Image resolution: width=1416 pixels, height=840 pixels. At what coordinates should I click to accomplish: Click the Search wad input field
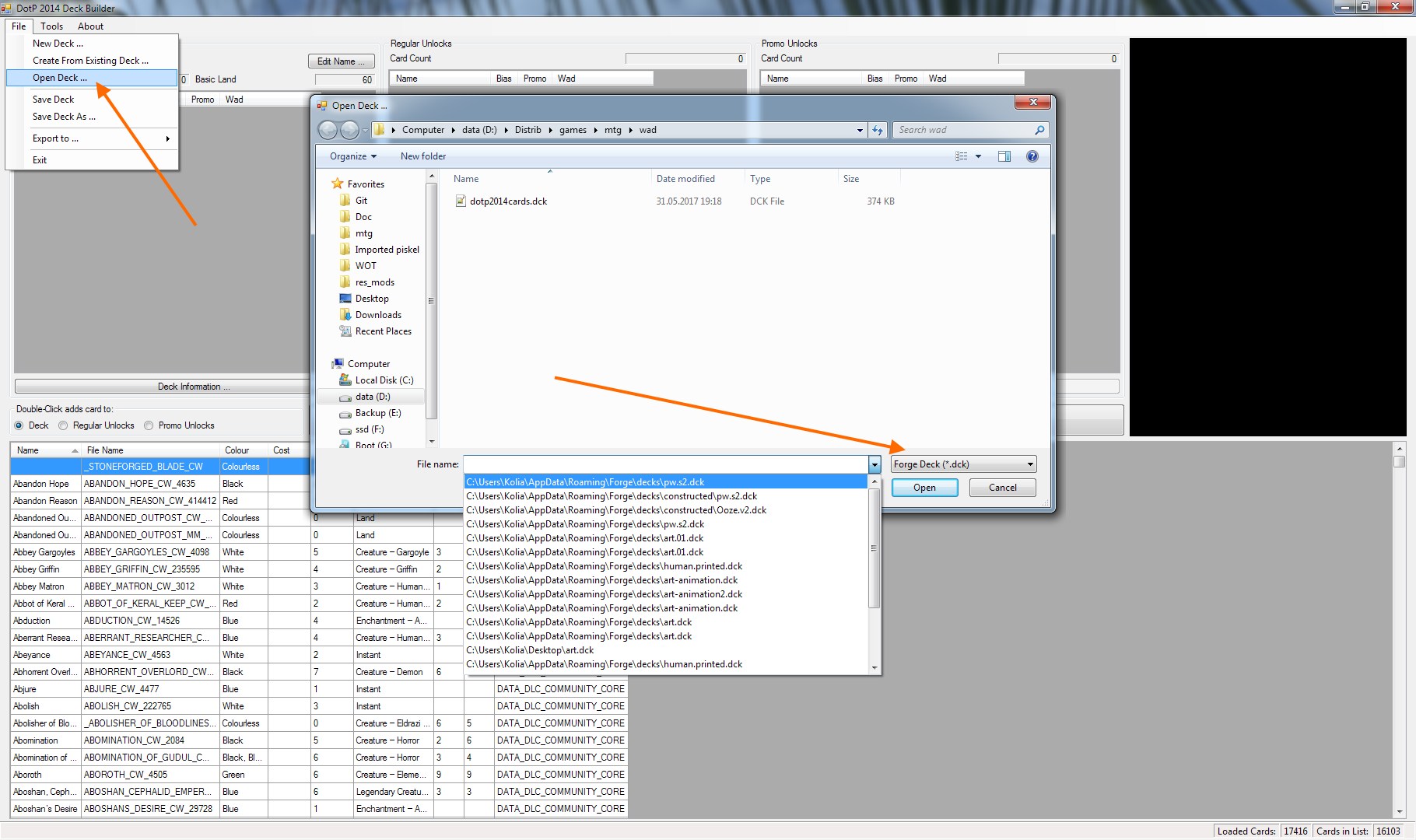[x=963, y=130]
